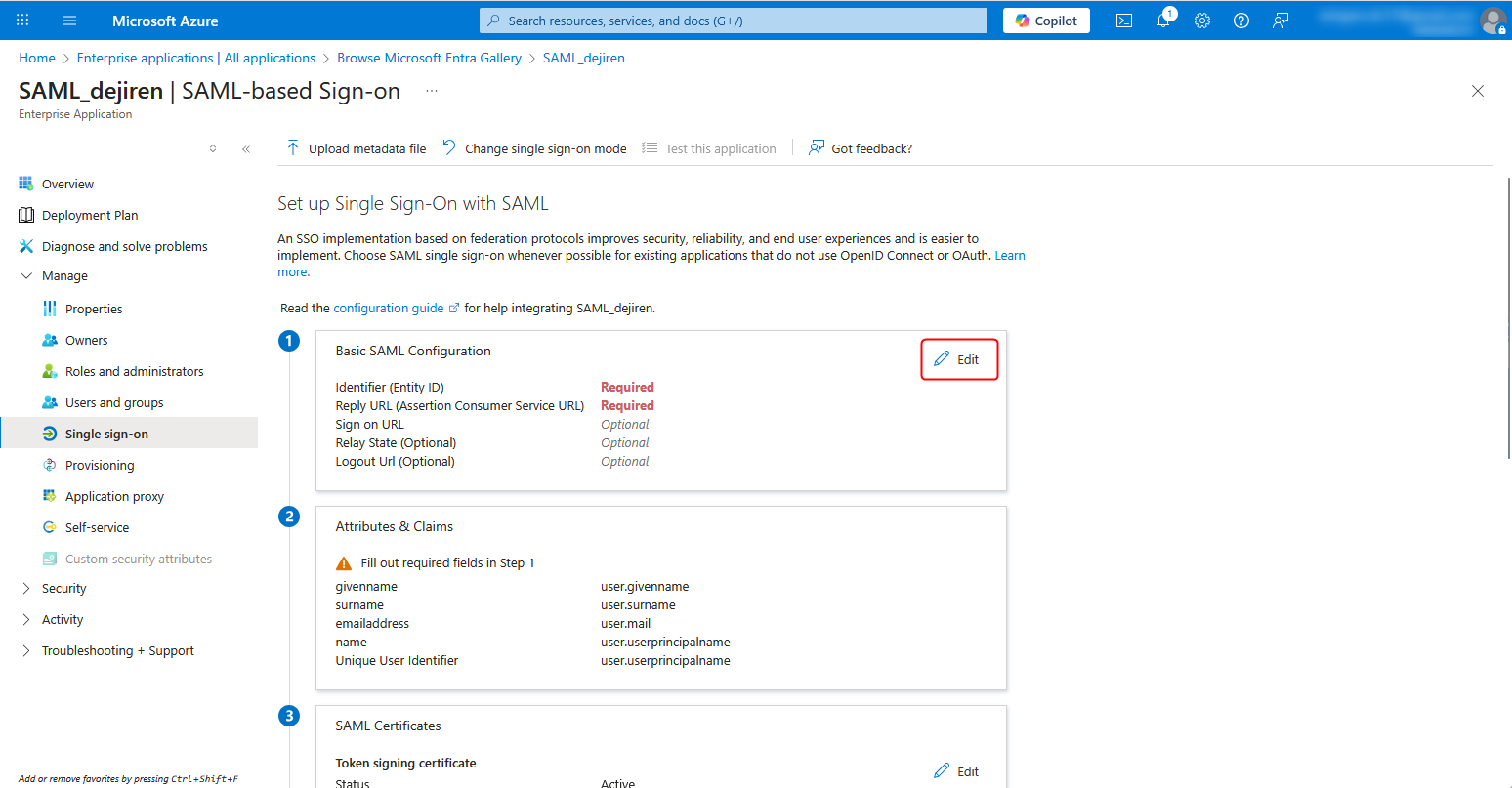This screenshot has width=1512, height=788.
Task: Click Reply URL (Assertion Consumer Service URL) text
Action: (460, 405)
